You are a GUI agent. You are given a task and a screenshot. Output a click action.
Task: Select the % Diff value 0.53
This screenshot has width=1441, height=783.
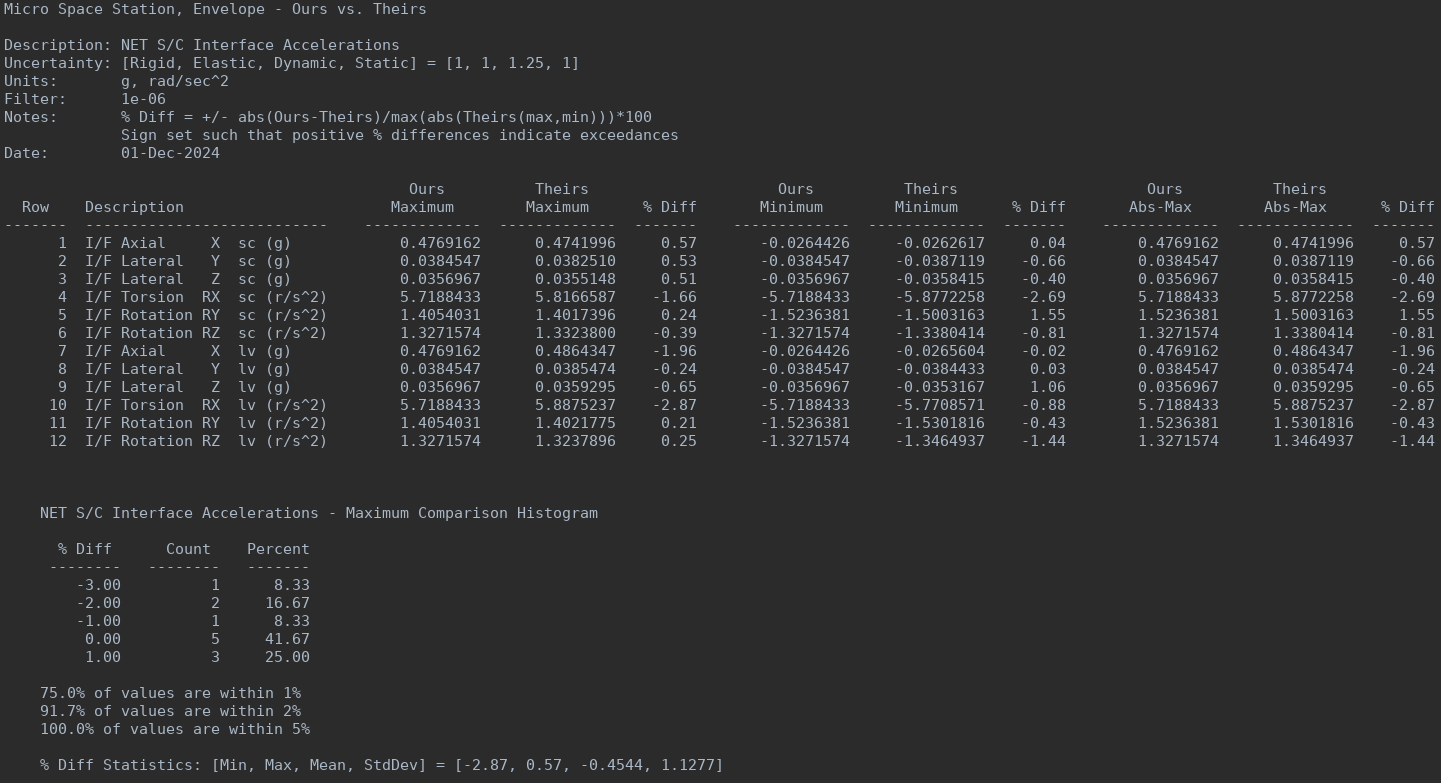[x=679, y=261]
